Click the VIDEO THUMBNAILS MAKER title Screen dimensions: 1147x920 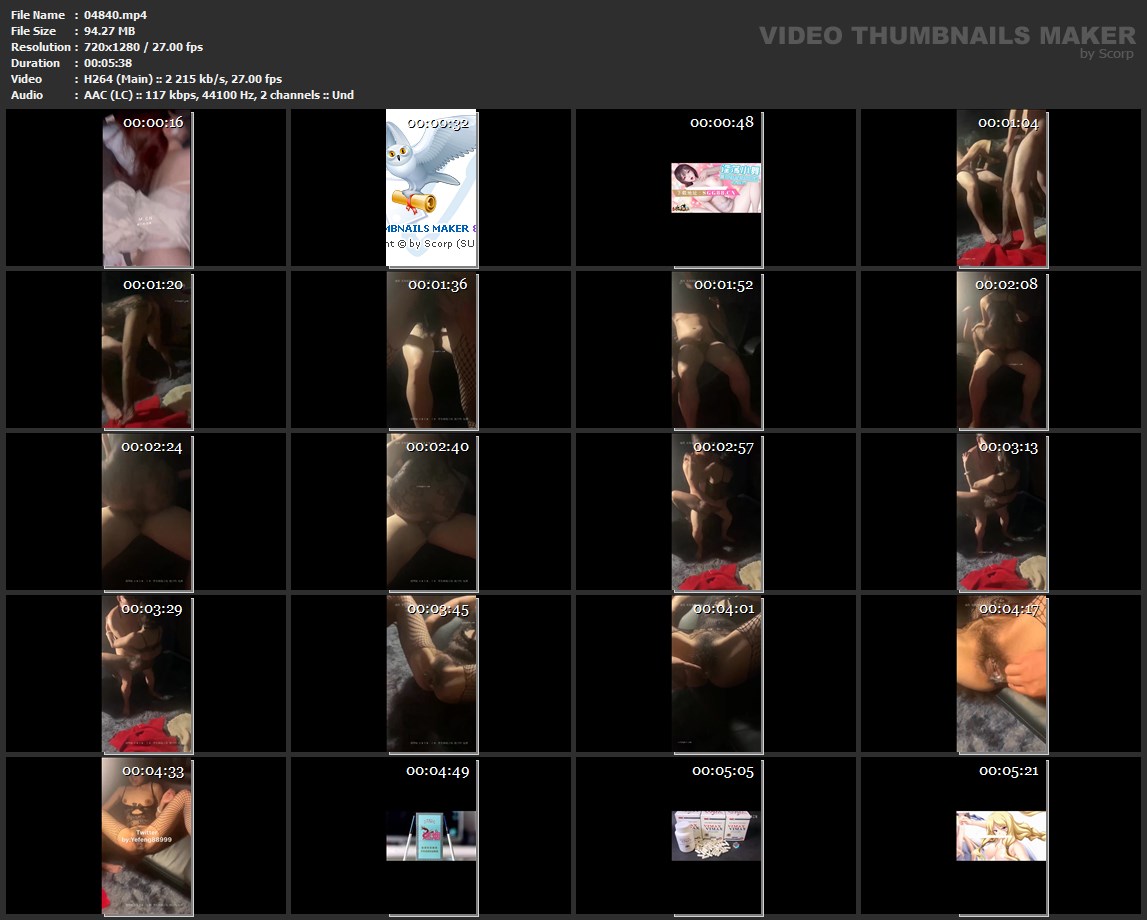[x=946, y=35]
